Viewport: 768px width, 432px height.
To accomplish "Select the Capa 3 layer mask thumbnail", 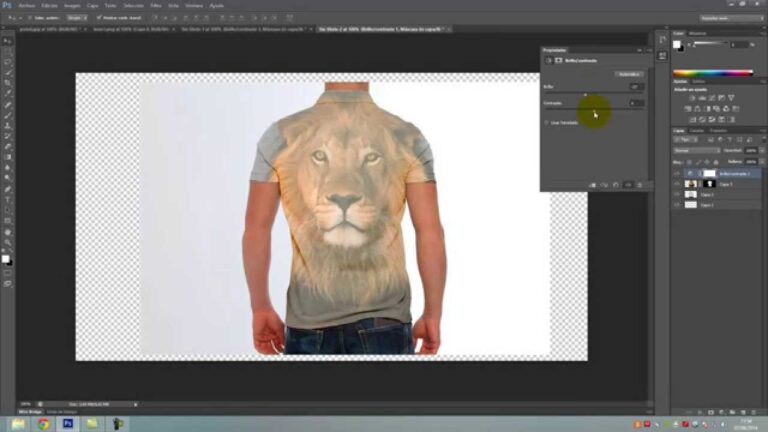I will click(709, 184).
